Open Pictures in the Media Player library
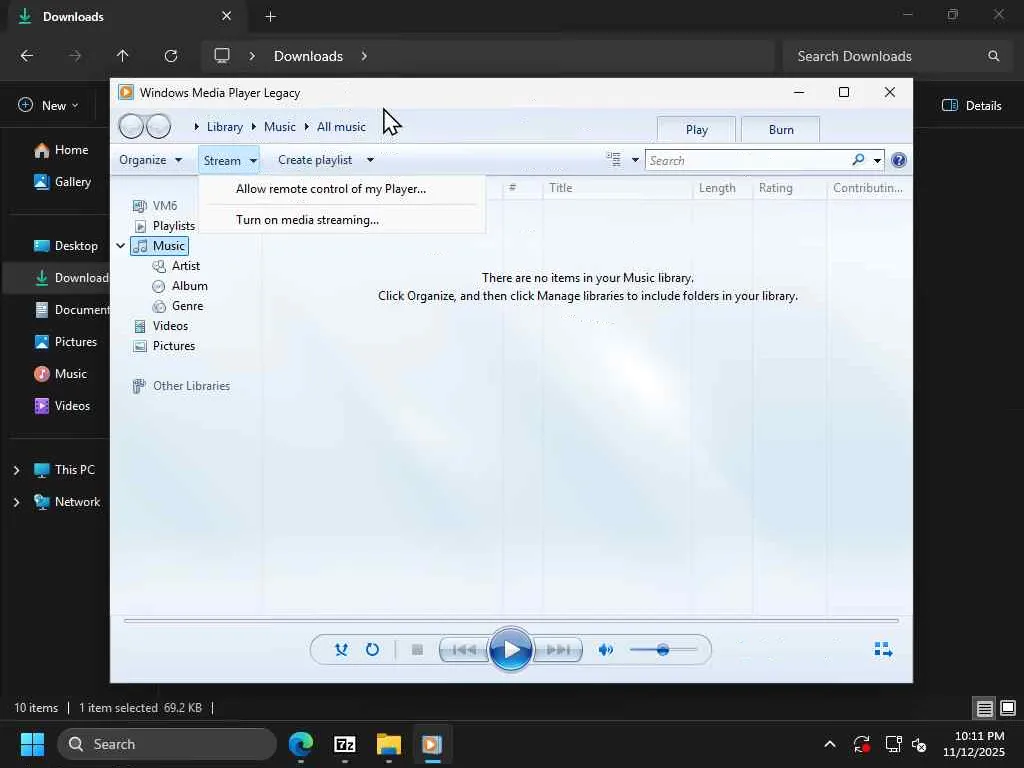Screen dimensions: 1024x768 [x=164, y=346]
